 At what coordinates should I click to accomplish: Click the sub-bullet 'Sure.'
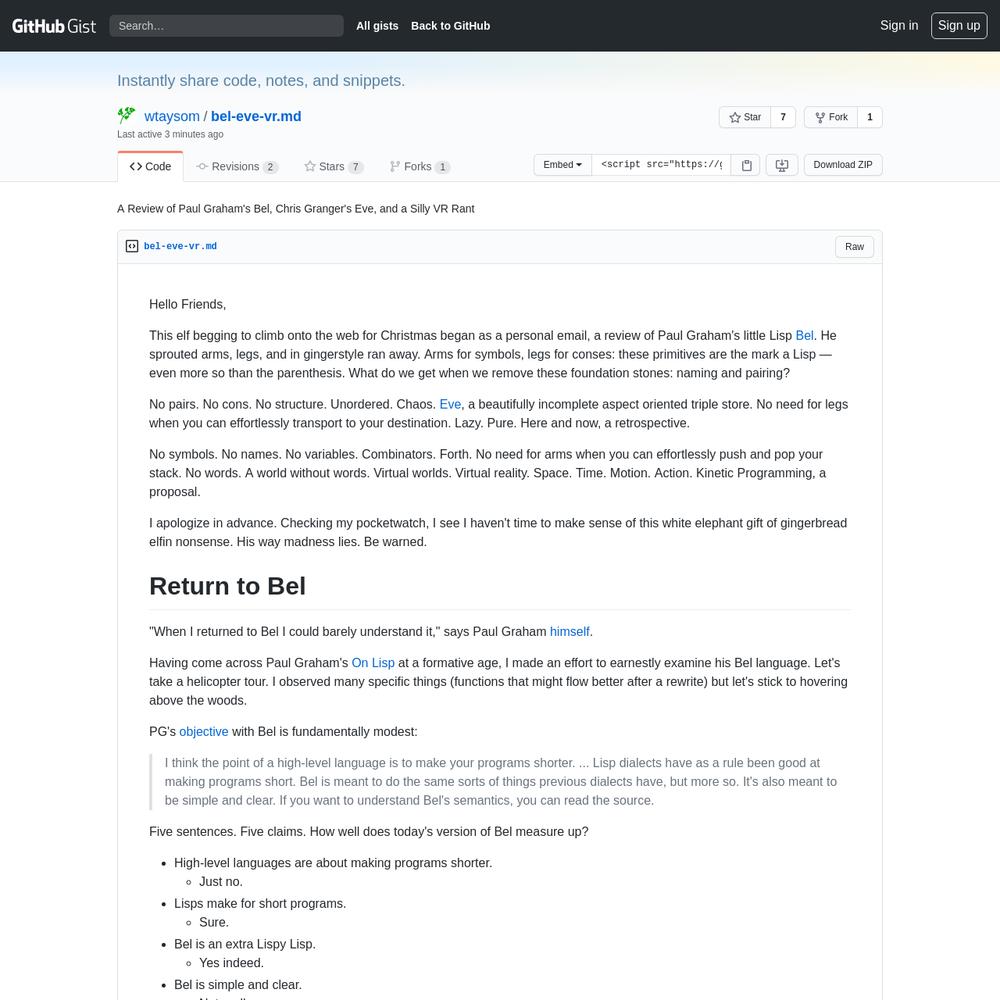(214, 923)
